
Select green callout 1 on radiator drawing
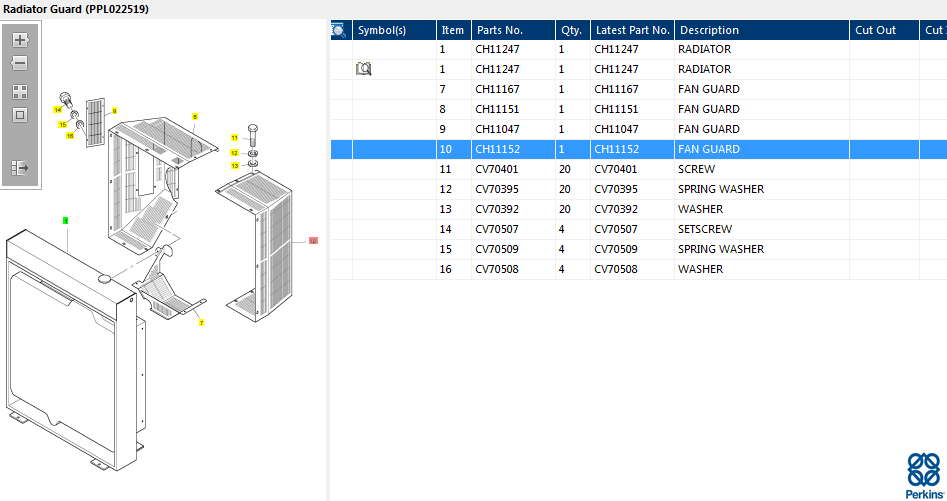pos(65,218)
